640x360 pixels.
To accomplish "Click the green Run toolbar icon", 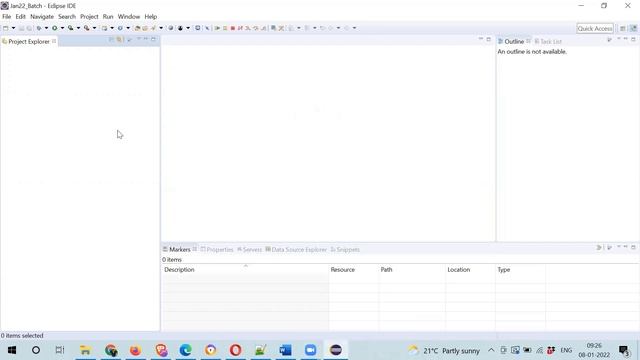I will coord(54,28).
